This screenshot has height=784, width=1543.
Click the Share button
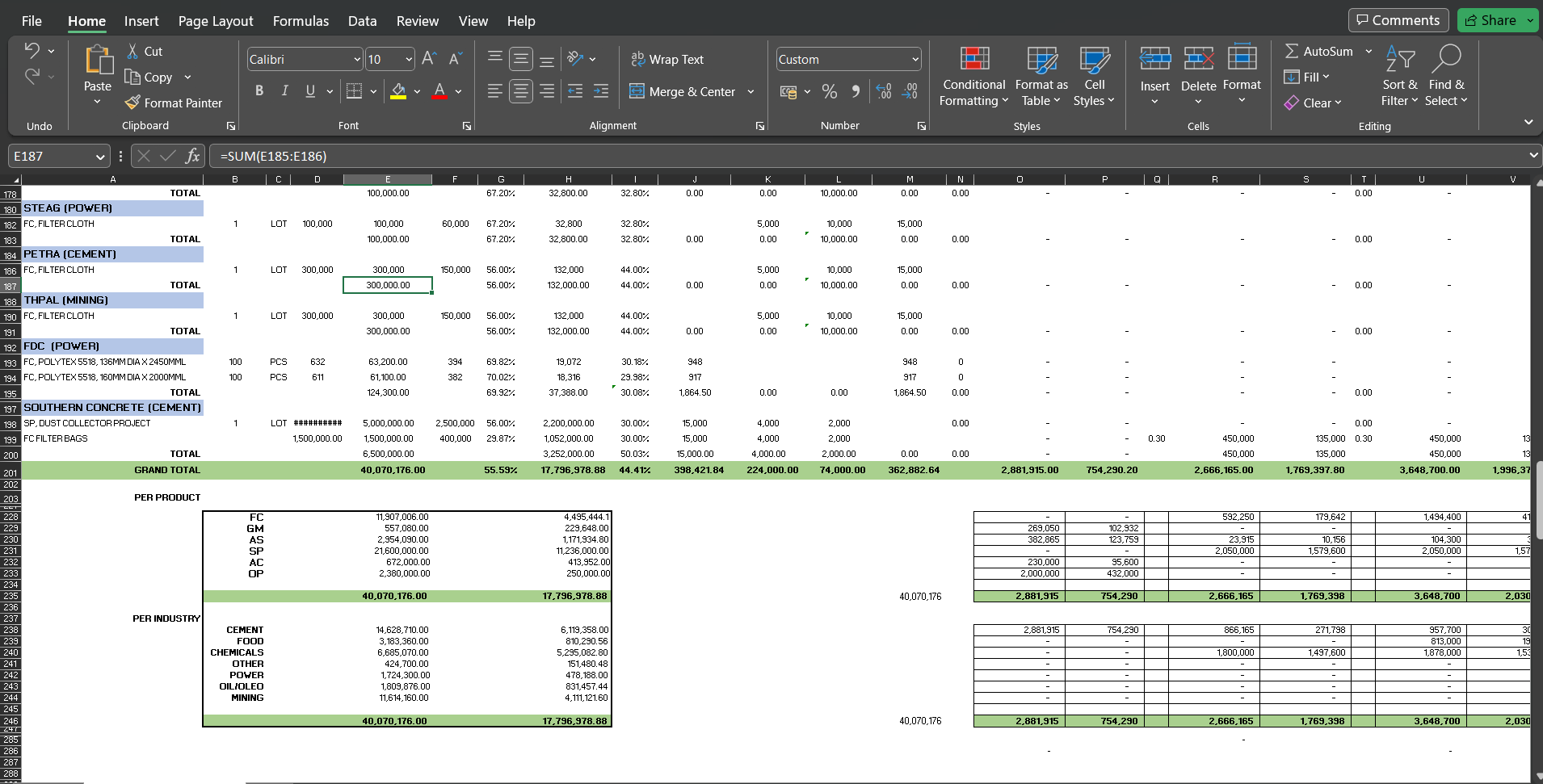[1491, 20]
